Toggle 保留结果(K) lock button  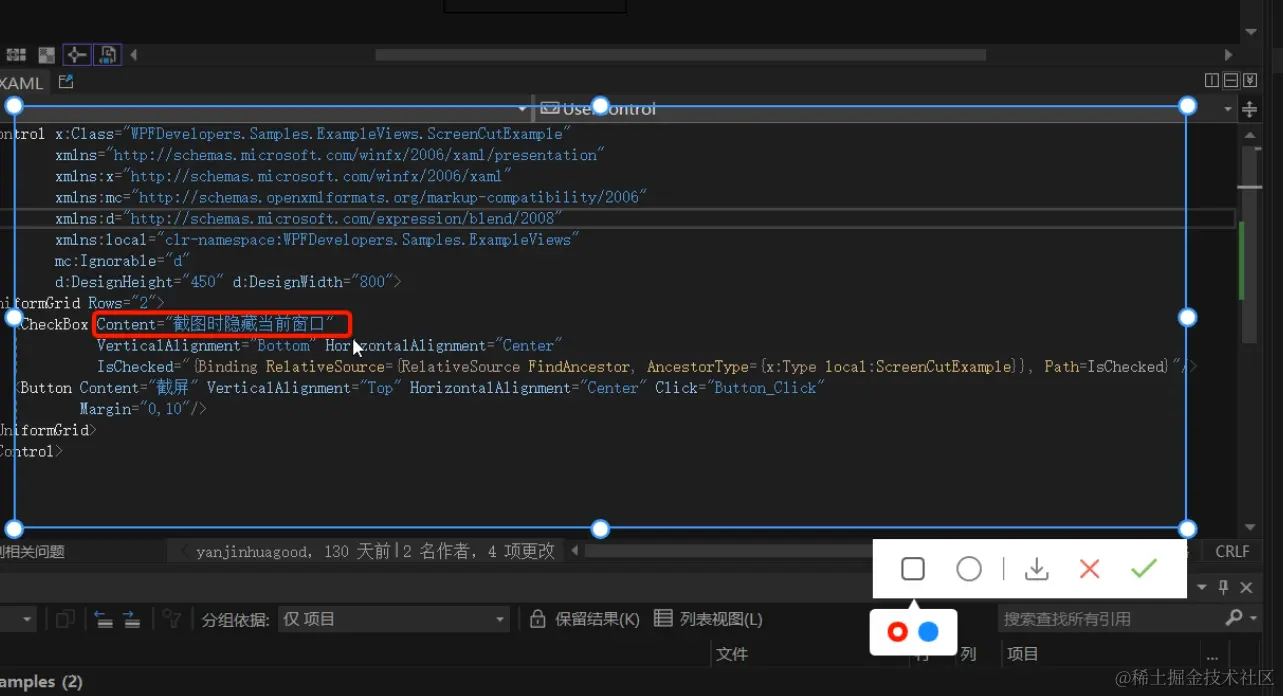tap(584, 620)
